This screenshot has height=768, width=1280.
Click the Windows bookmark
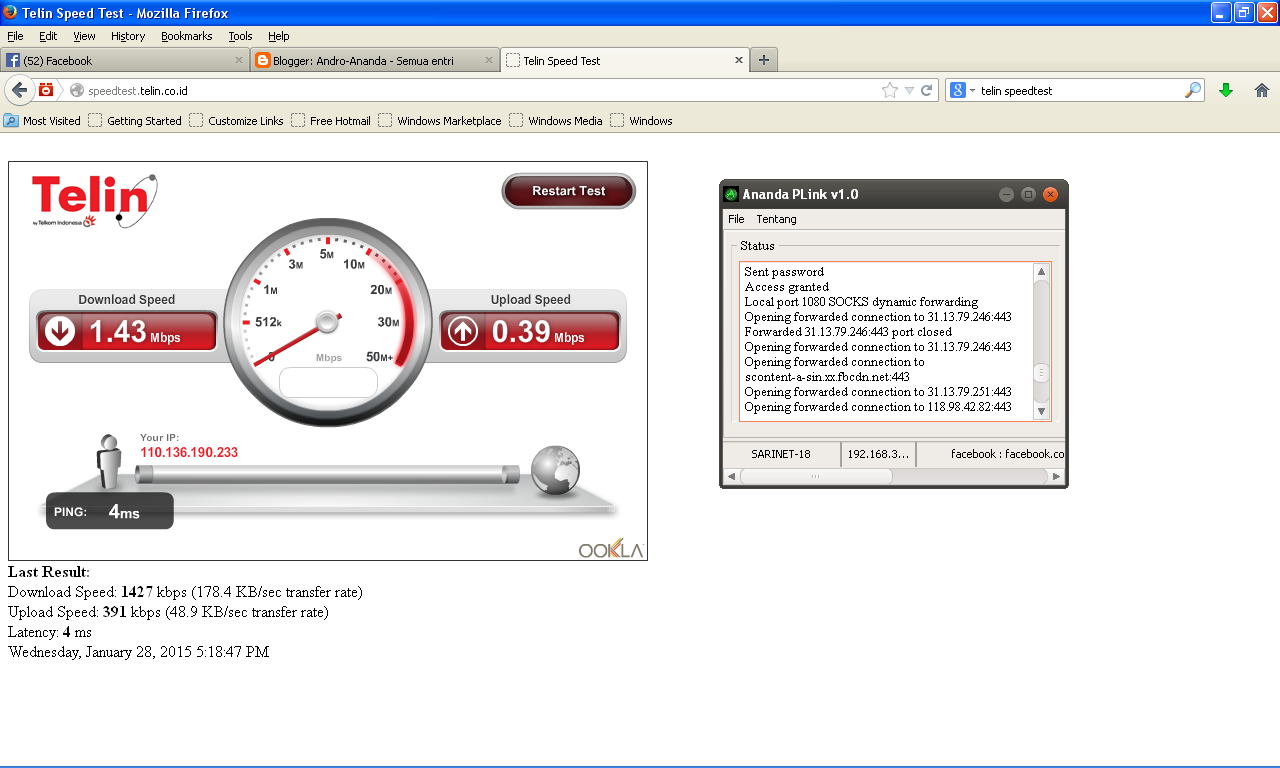point(642,121)
